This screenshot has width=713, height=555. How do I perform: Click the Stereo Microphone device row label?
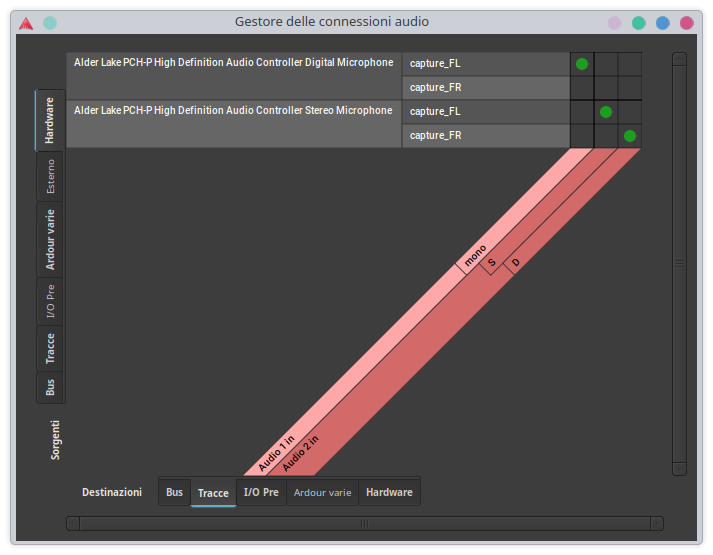[233, 111]
